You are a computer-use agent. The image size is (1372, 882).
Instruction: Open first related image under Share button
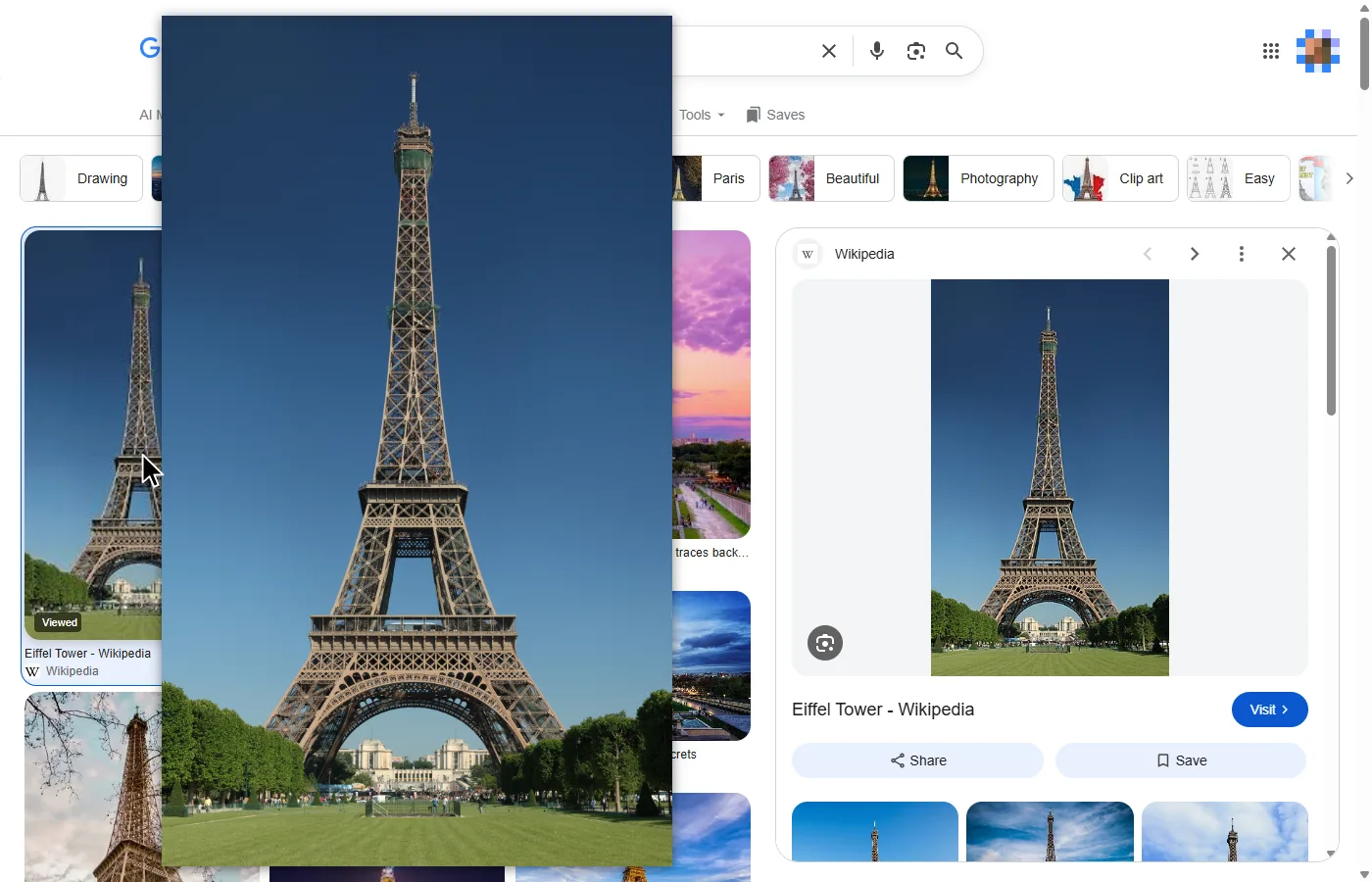tap(875, 832)
